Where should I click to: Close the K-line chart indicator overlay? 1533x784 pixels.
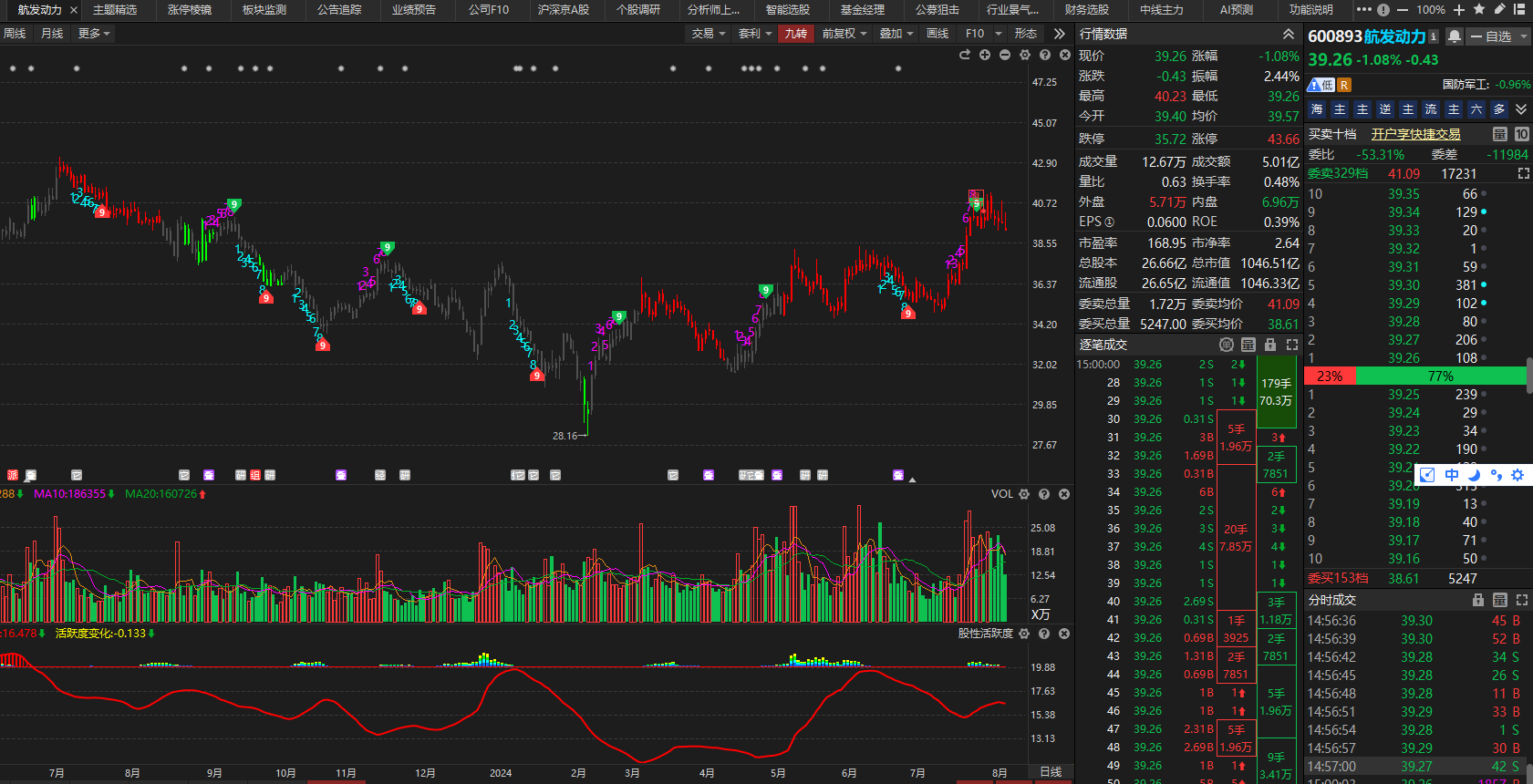pos(1065,56)
